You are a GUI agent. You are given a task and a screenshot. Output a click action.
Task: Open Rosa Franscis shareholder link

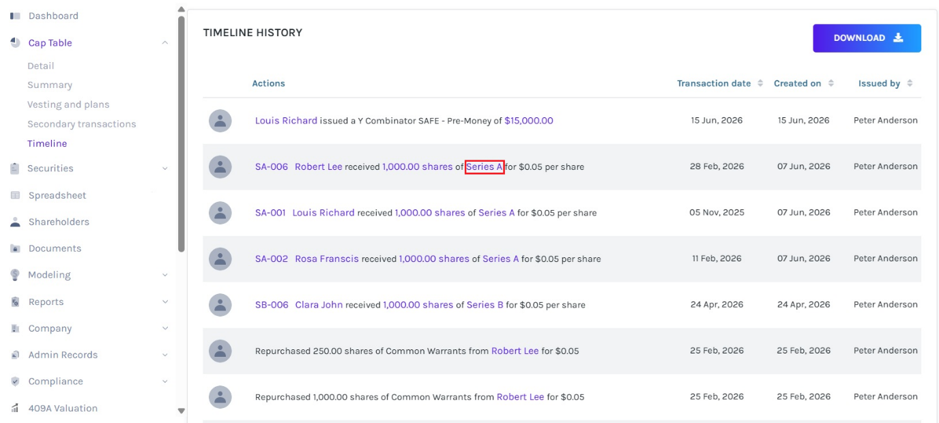pyautogui.click(x=327, y=259)
